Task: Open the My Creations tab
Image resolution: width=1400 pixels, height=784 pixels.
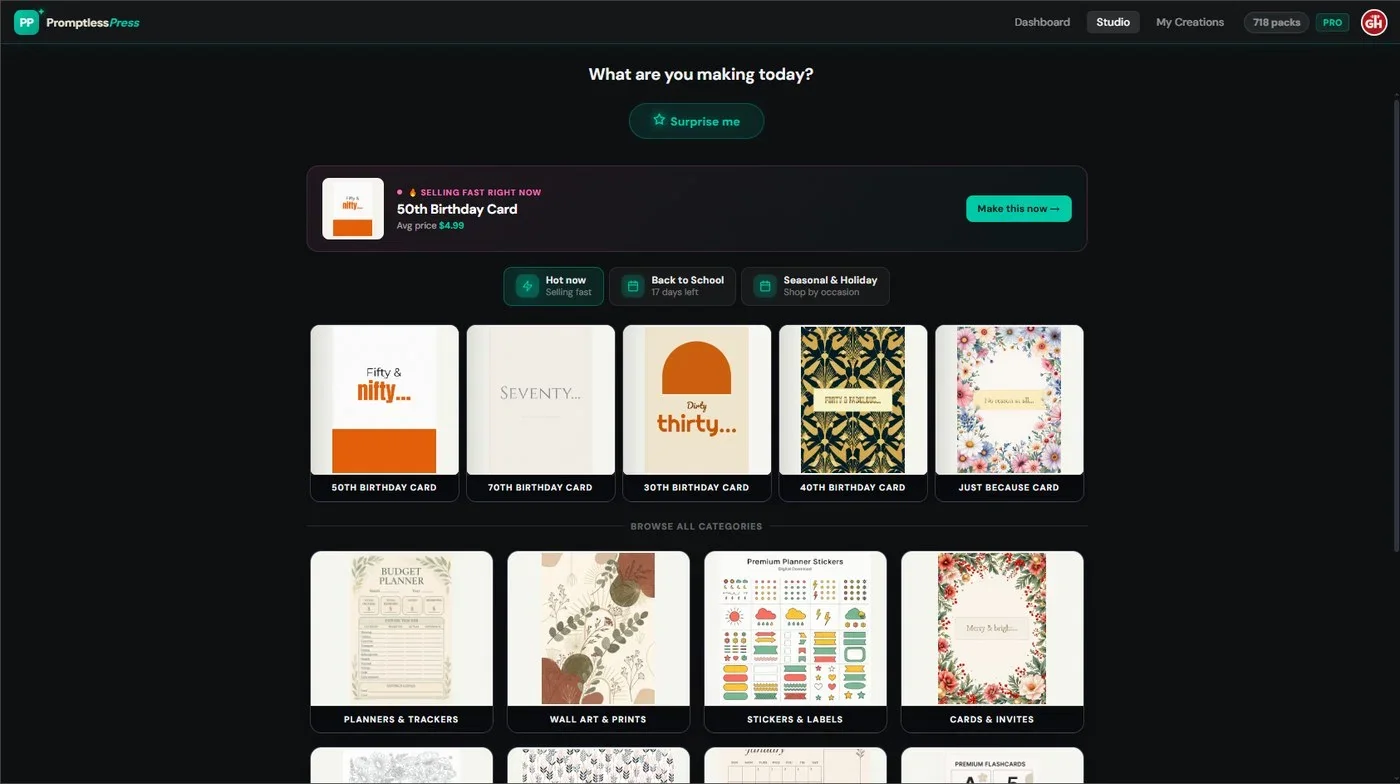Action: coord(1190,22)
